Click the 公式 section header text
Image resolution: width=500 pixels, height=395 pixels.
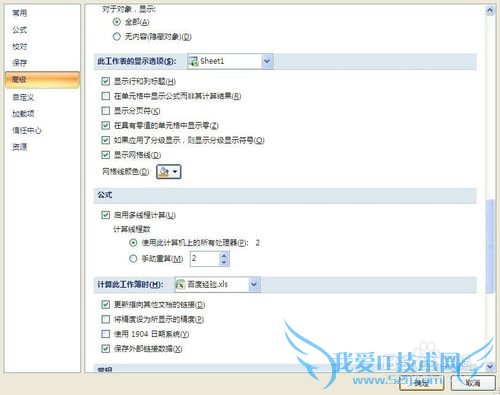pos(105,195)
